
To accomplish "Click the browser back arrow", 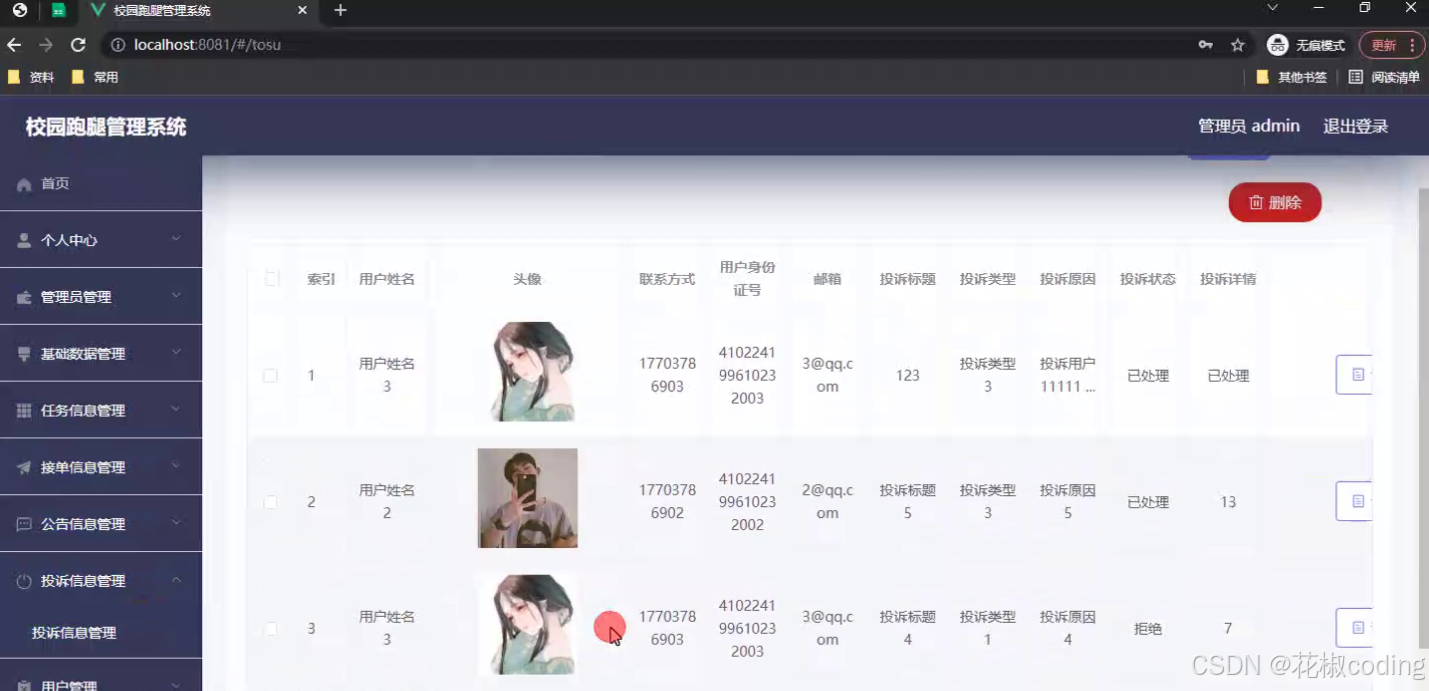I will coord(14,45).
